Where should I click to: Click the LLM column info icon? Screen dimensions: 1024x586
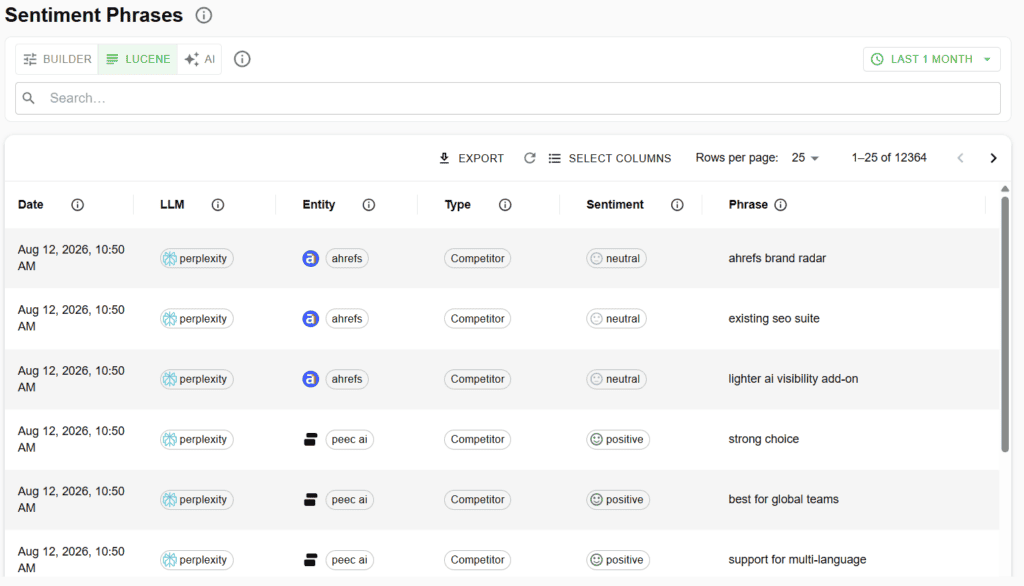coord(217,205)
